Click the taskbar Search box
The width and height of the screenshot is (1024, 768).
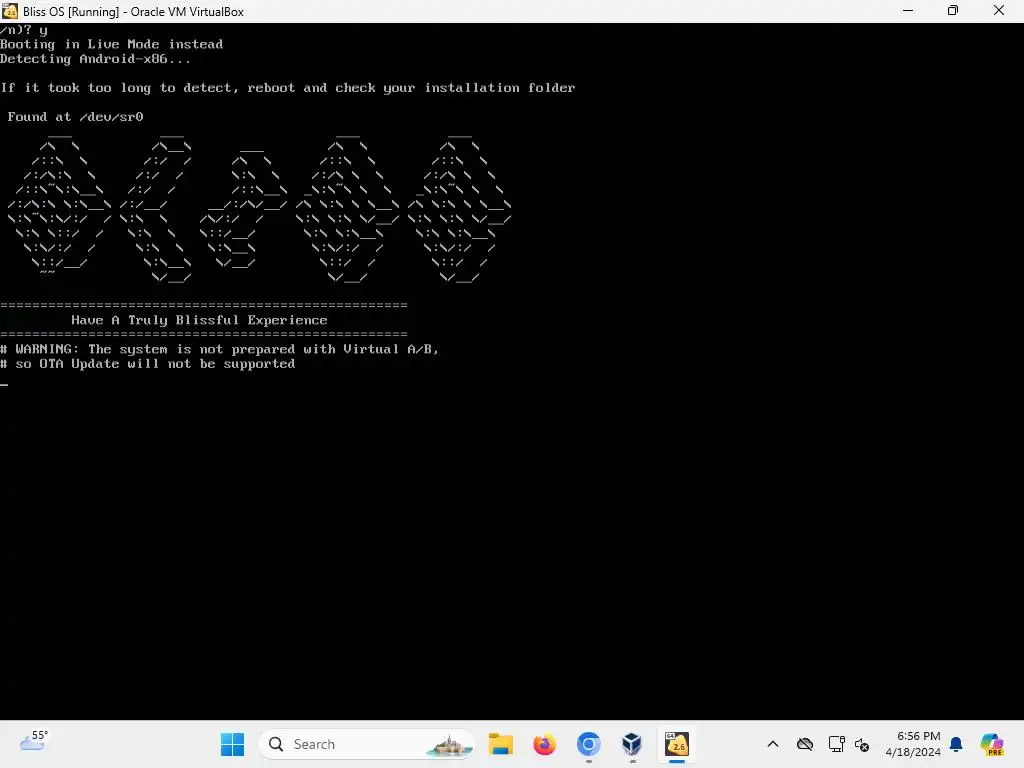click(x=368, y=744)
